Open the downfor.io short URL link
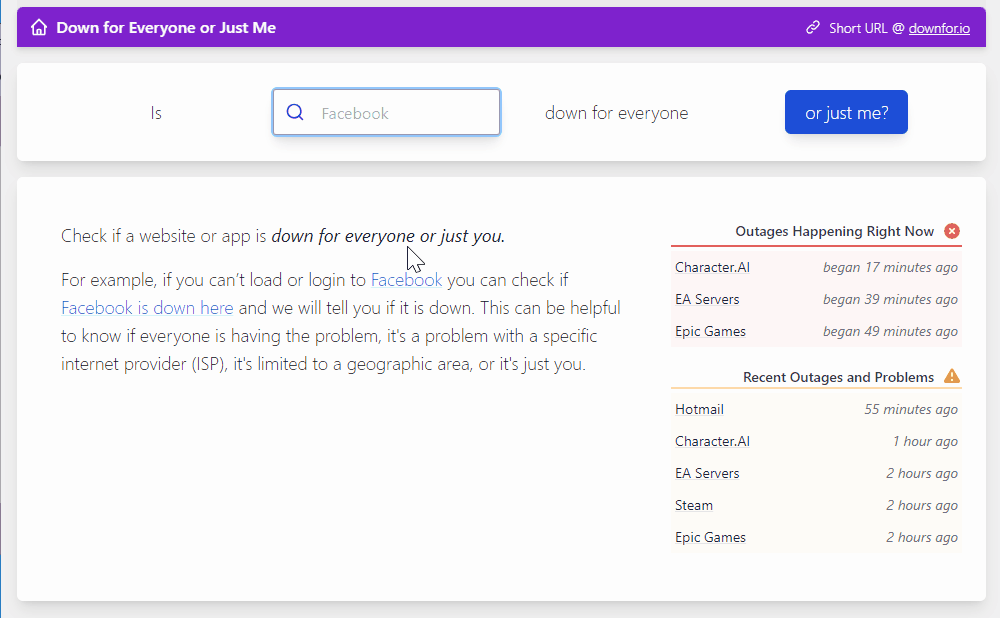This screenshot has width=1000, height=618. click(x=939, y=28)
